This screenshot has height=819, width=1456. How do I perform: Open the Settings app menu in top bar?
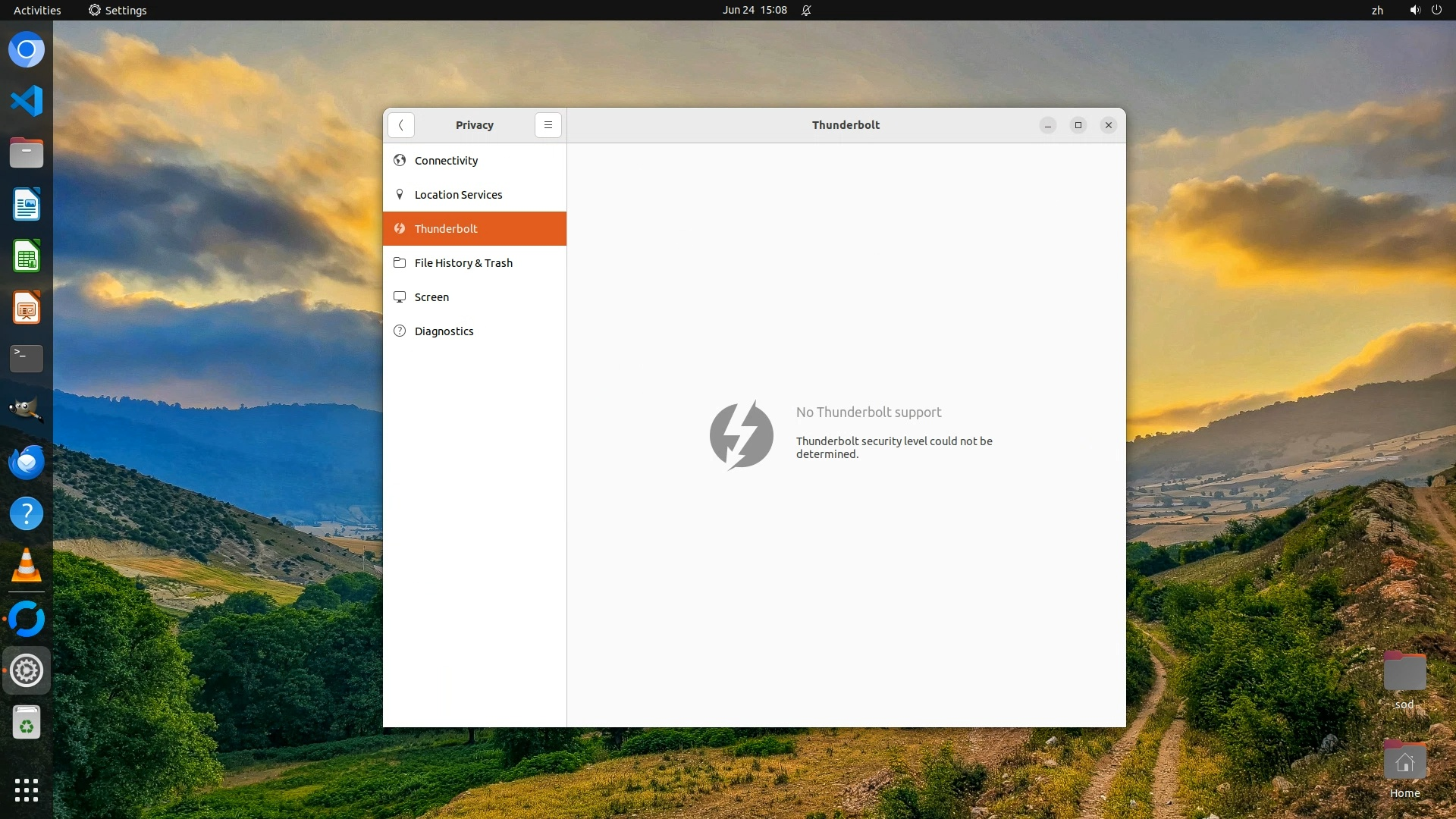click(x=118, y=10)
